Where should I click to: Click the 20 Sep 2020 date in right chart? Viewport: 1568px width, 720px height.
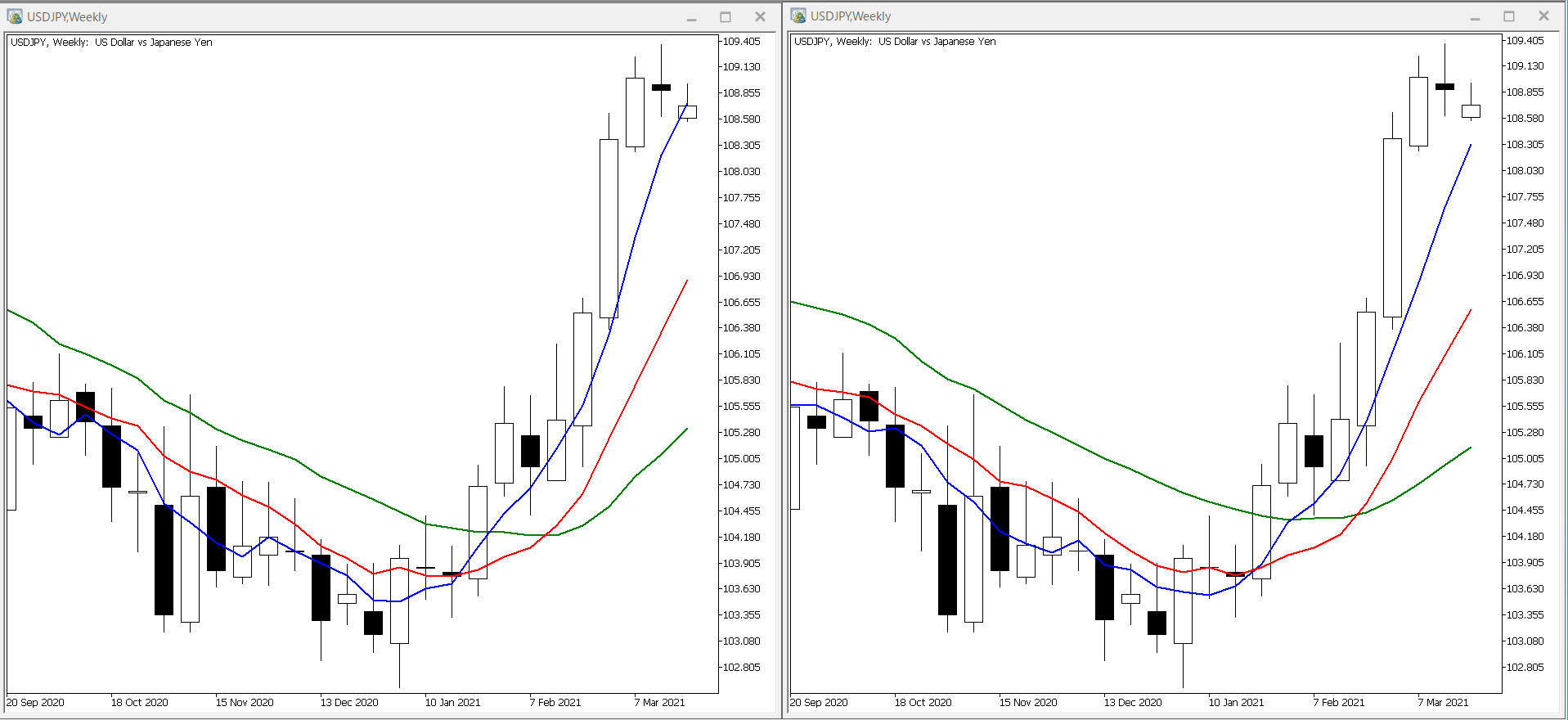(x=819, y=703)
